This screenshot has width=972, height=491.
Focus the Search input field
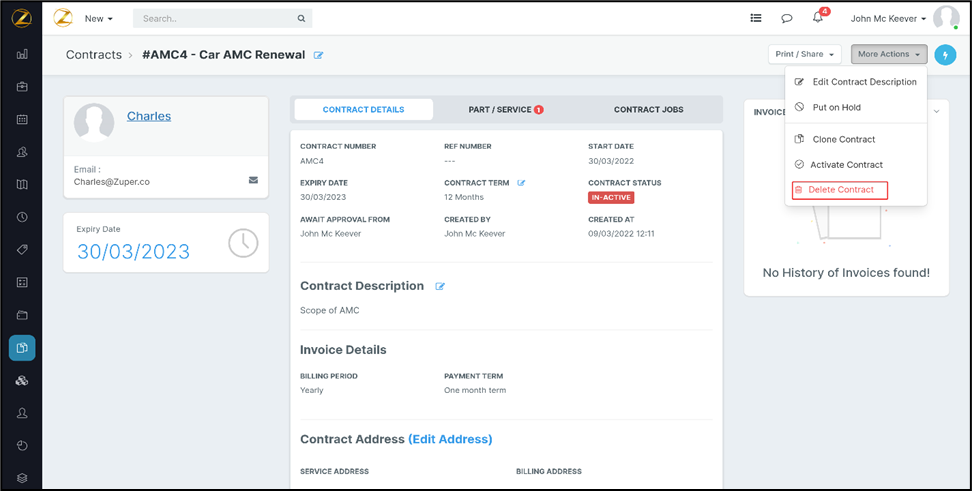(222, 19)
